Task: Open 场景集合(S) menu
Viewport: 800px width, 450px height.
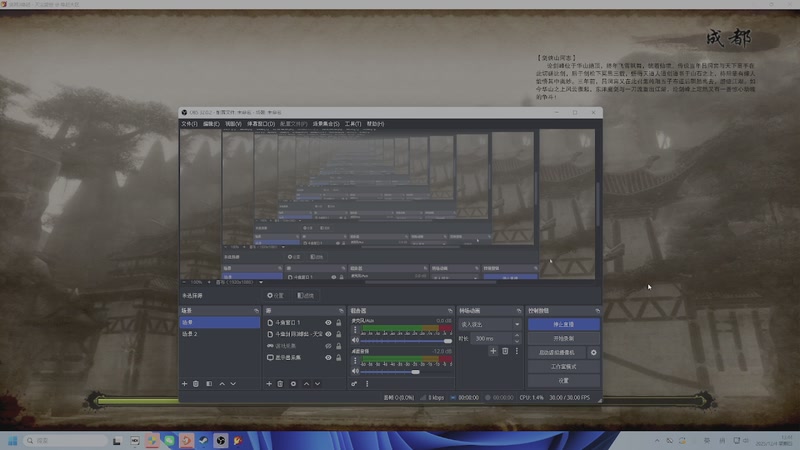Action: point(326,124)
